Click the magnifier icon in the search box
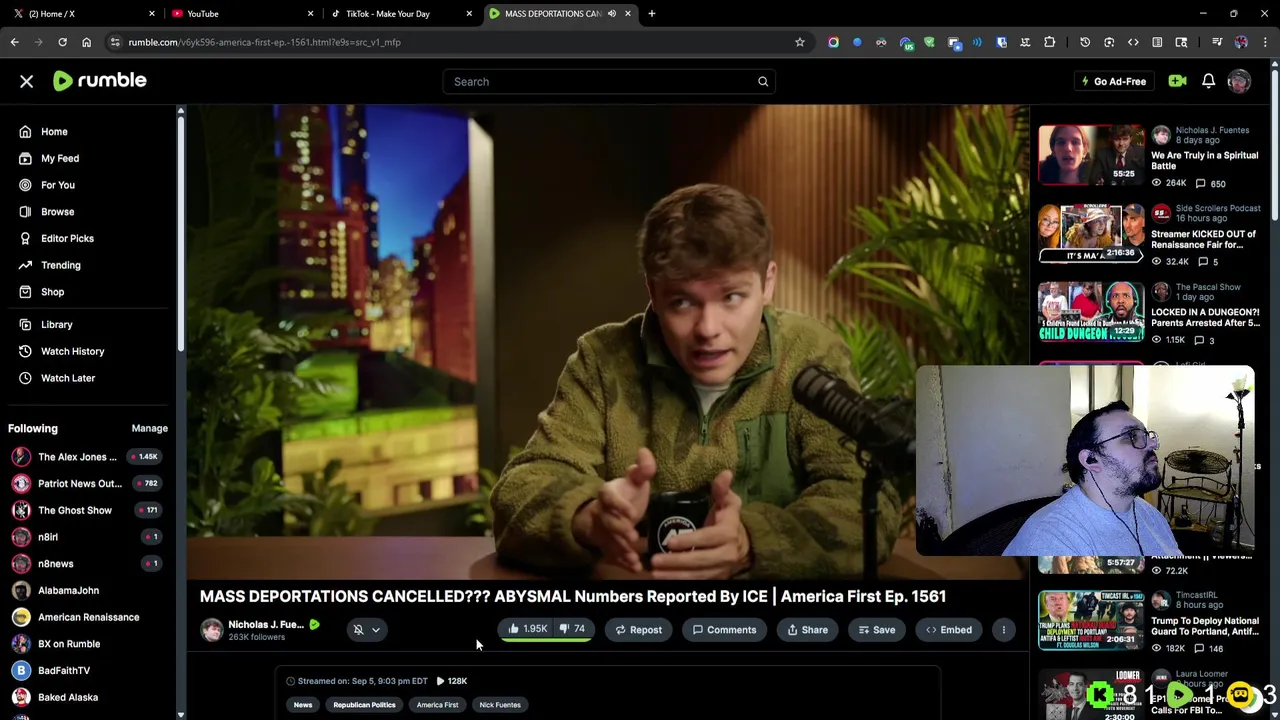1280x720 pixels. pyautogui.click(x=763, y=82)
